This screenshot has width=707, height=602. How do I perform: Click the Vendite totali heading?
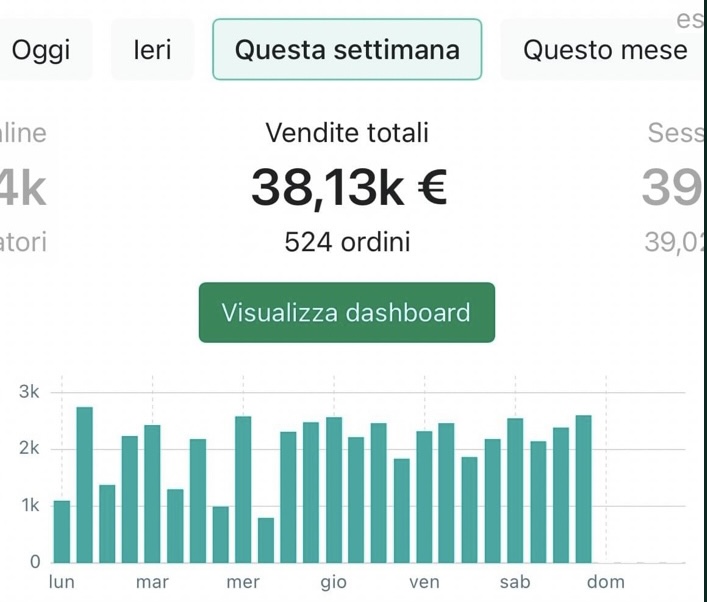click(347, 132)
